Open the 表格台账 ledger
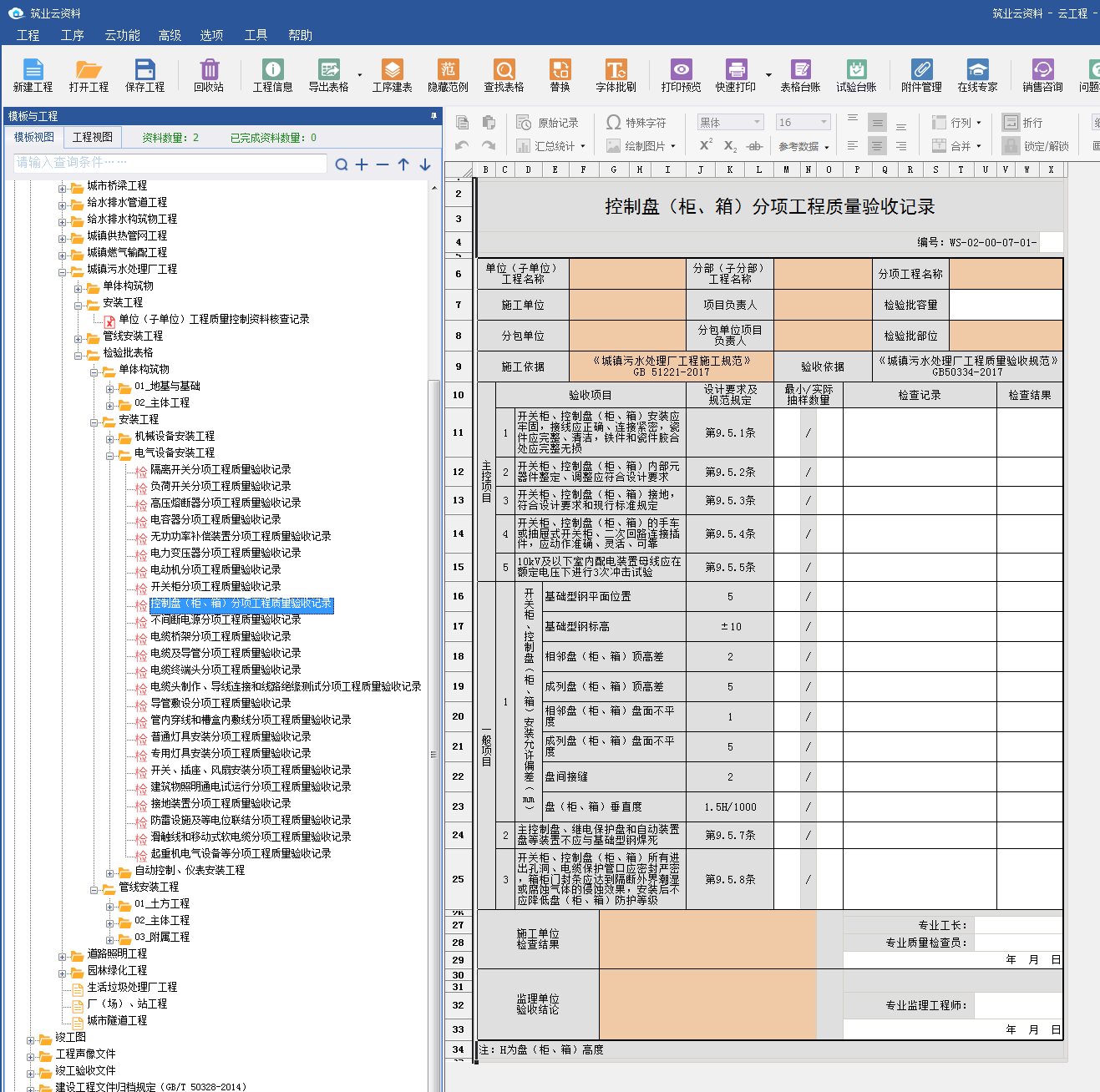This screenshot has width=1100, height=1092. pos(800,75)
